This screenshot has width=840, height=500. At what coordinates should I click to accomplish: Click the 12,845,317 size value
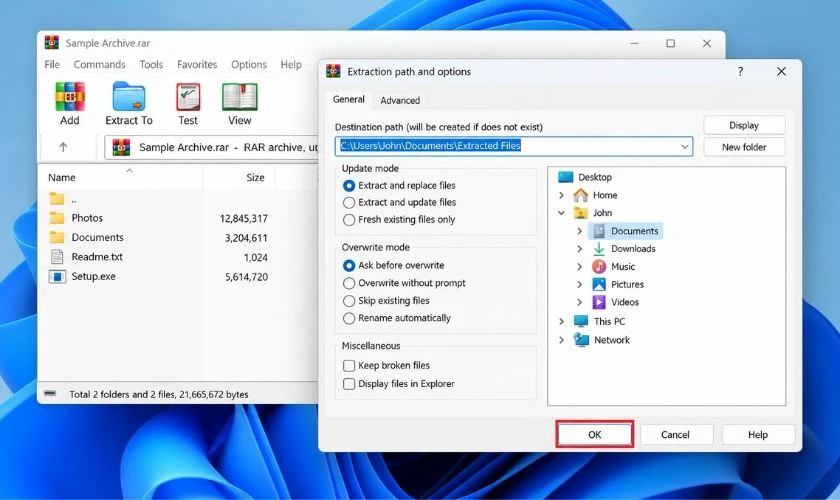pyautogui.click(x=244, y=218)
